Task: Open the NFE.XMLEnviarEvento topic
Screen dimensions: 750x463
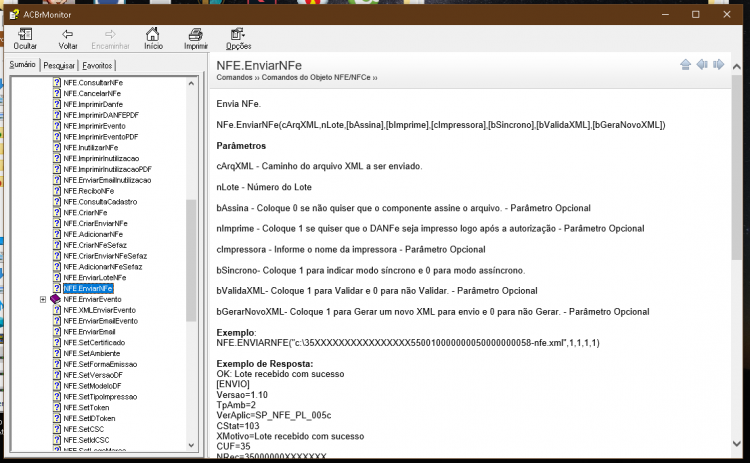Action: (x=99, y=310)
